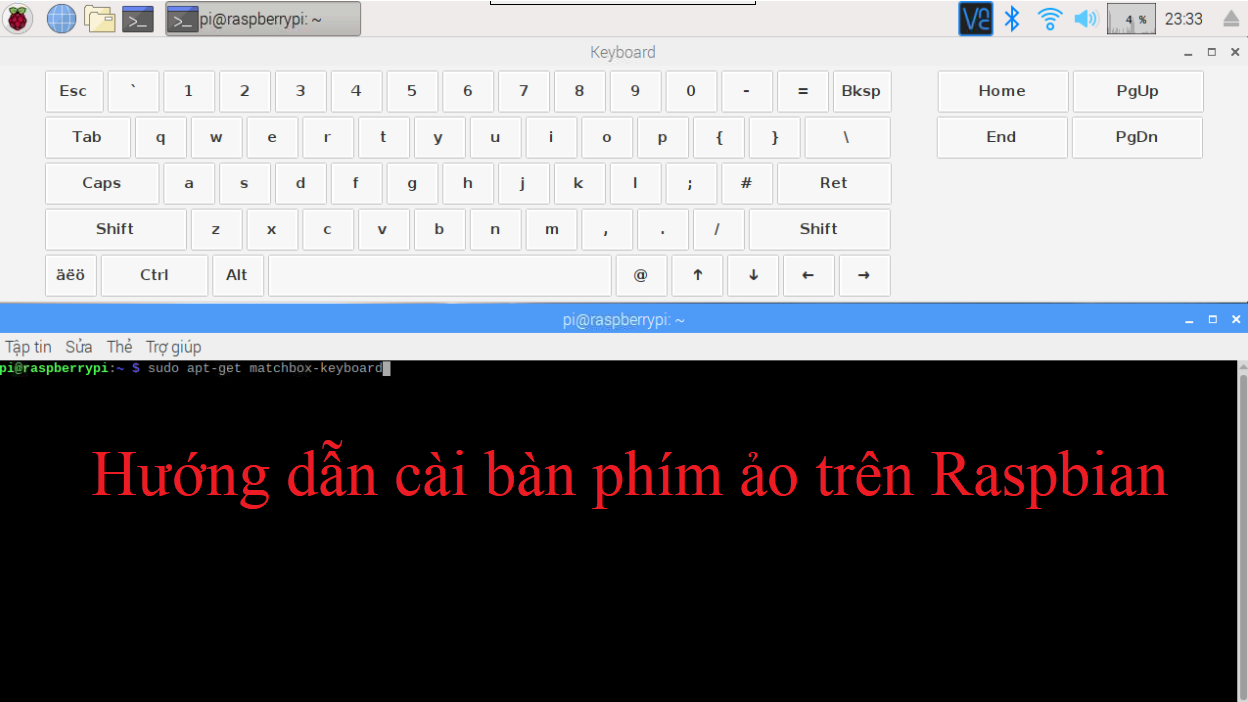
Task: Tap the @ key
Action: point(641,275)
